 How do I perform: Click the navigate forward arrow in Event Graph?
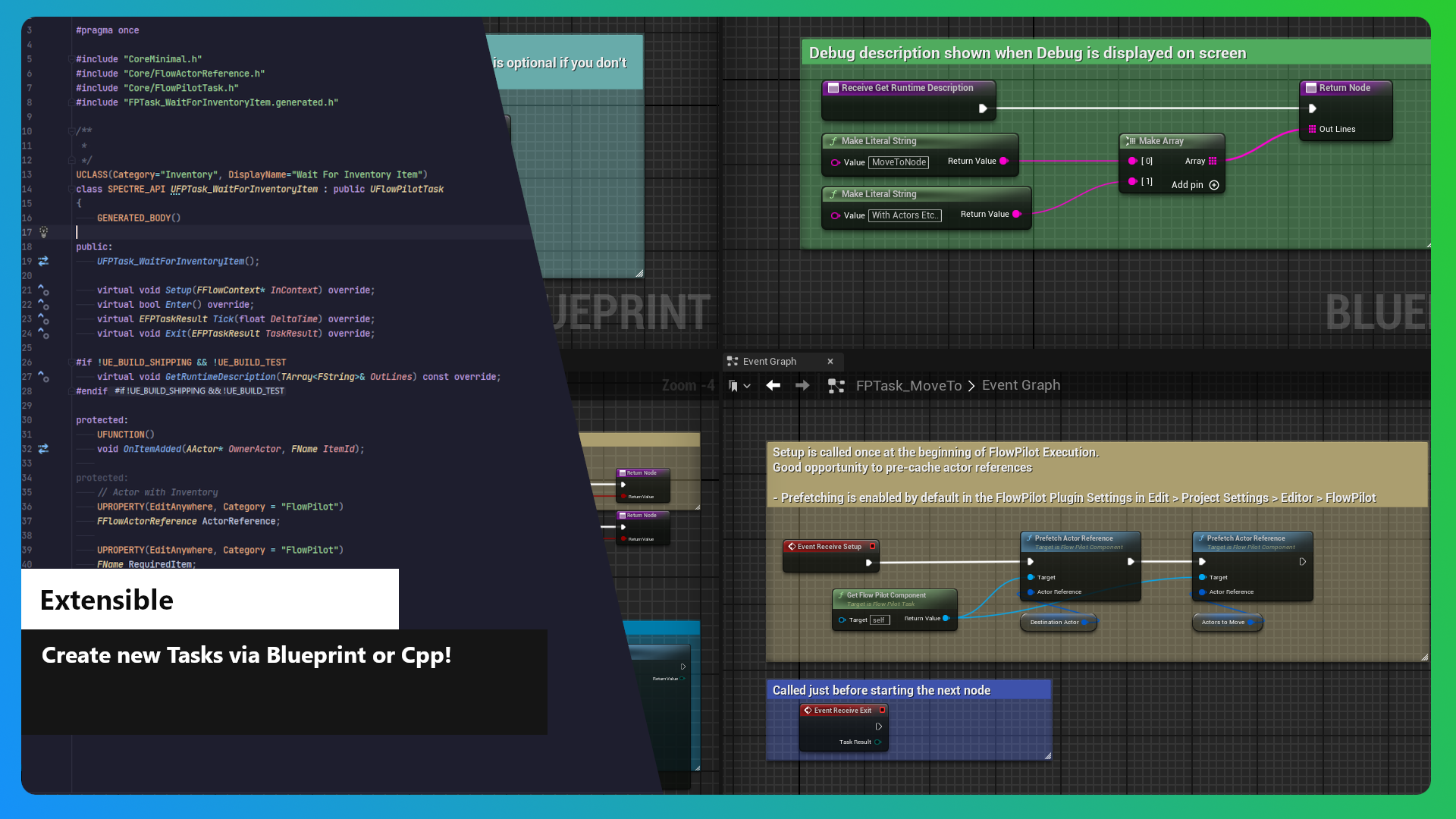[x=802, y=386]
